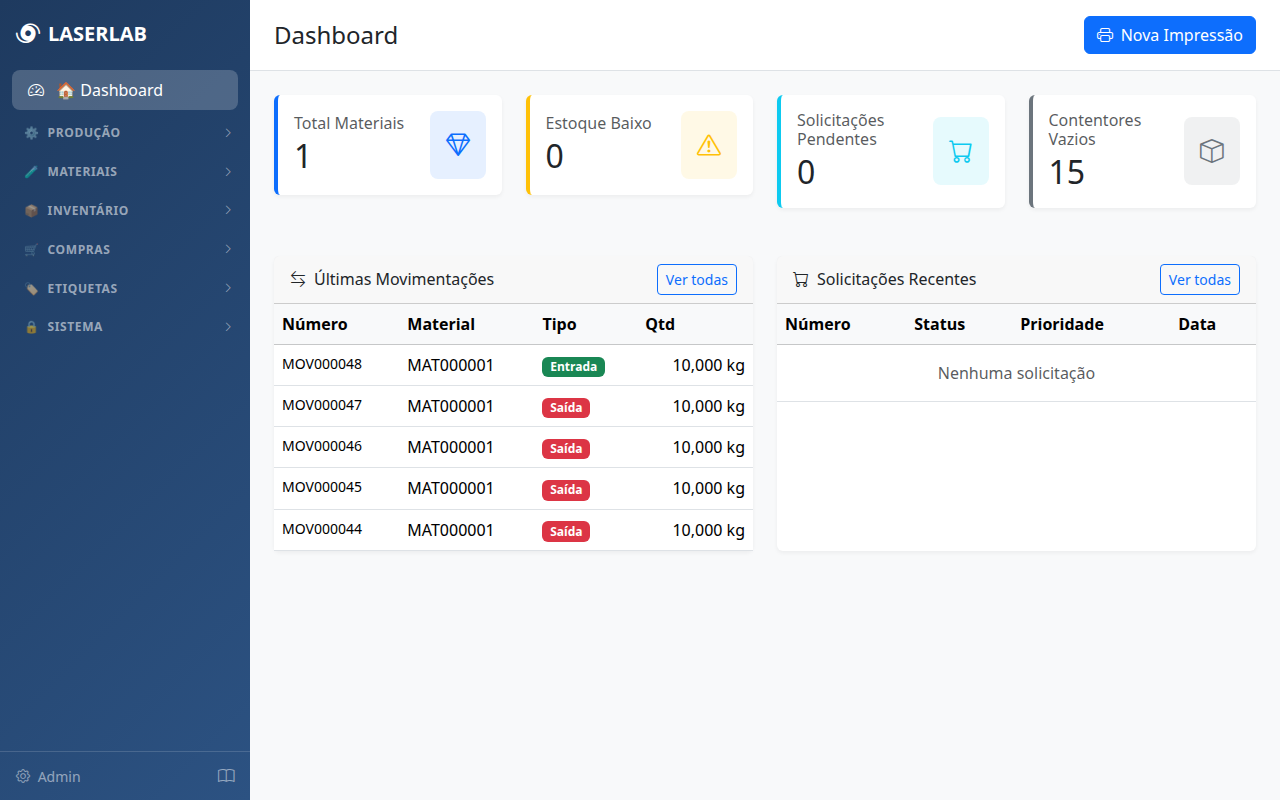Image resolution: width=1280 pixels, height=800 pixels.
Task: Expand the Produção submenu chevron
Action: coord(228,132)
